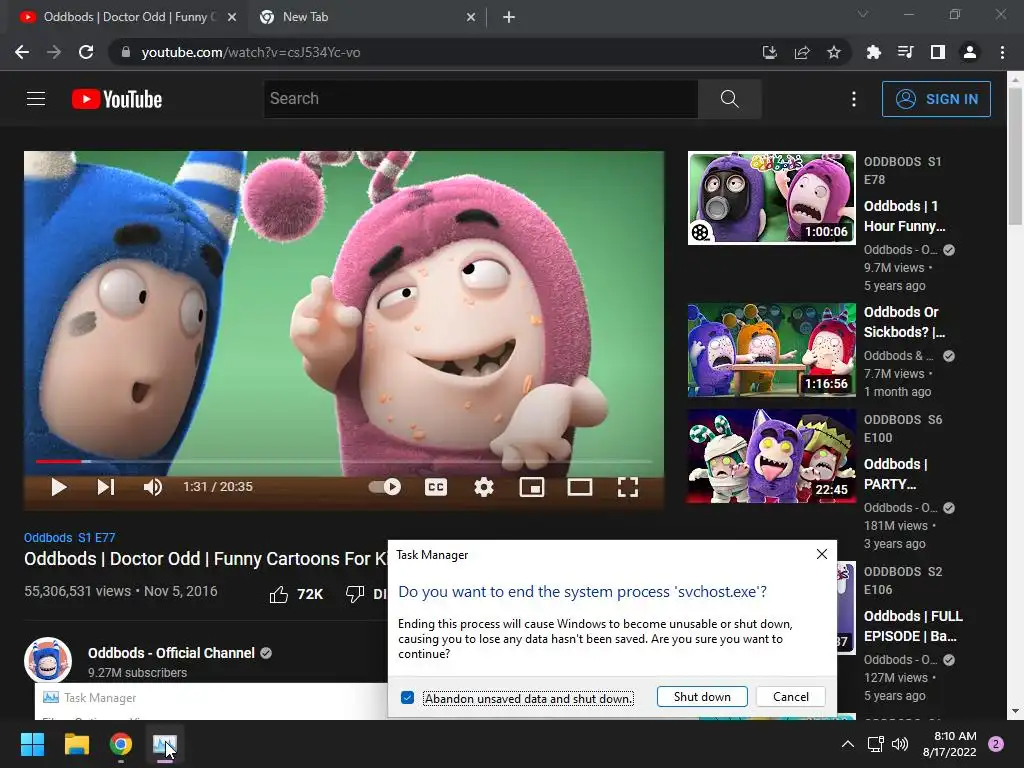Screen dimensions: 1024x768
Task: Open Oddbods 1 Hour Funny thumbnail
Action: pos(771,198)
